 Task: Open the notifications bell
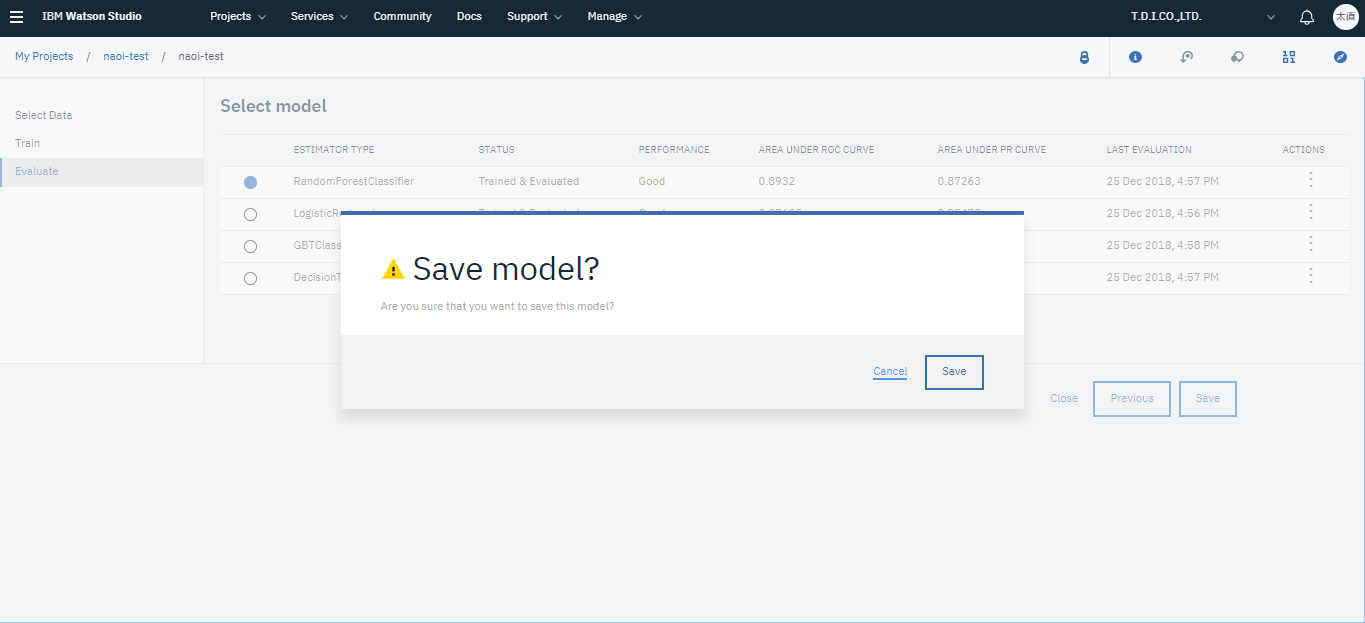click(x=1306, y=17)
